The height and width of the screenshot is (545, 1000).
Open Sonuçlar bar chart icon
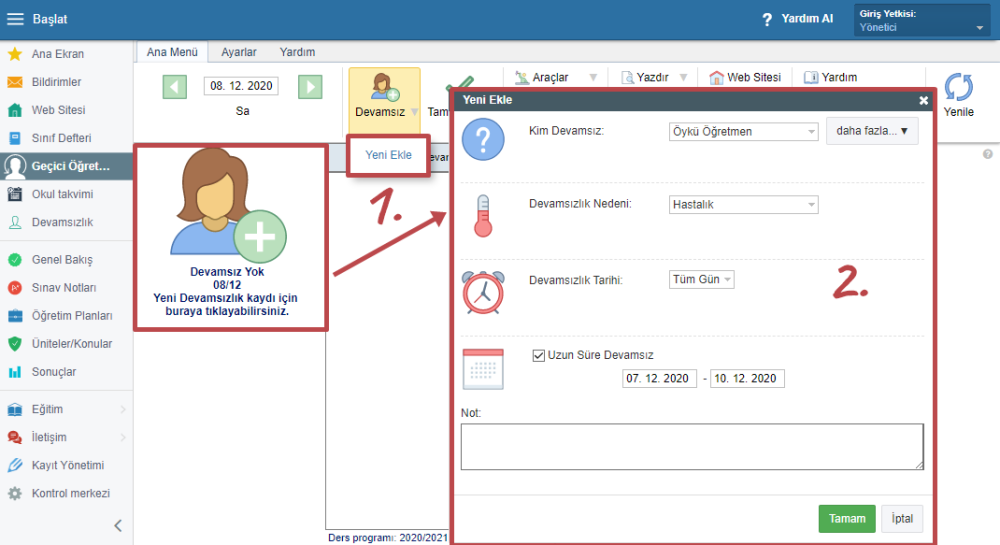click(15, 372)
